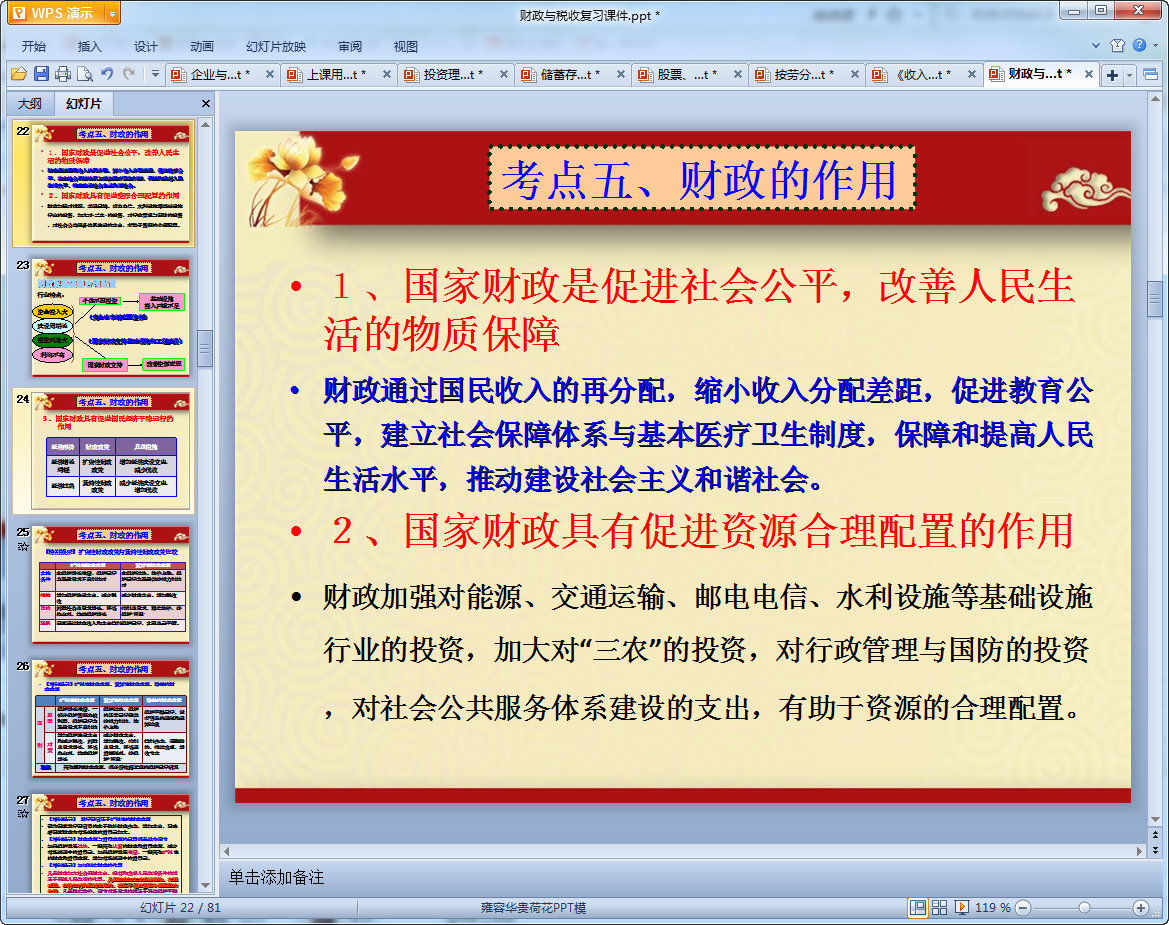Close the 按劳分...t document tab
1169x925 pixels.
point(855,75)
